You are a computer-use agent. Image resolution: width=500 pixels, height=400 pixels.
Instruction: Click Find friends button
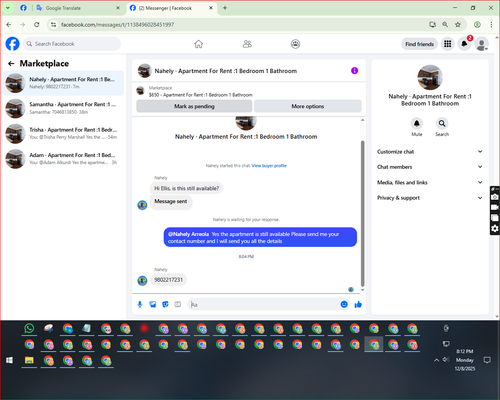(x=419, y=44)
